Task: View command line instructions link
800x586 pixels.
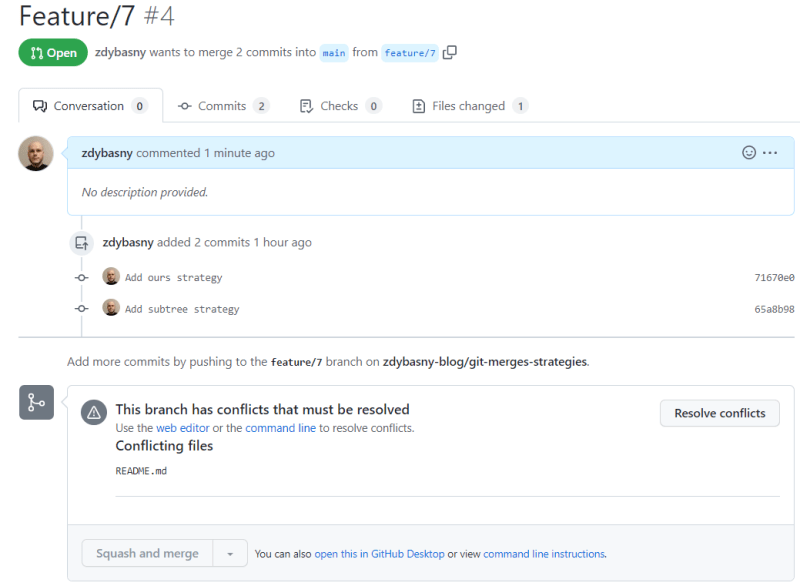Action: pyautogui.click(x=544, y=554)
